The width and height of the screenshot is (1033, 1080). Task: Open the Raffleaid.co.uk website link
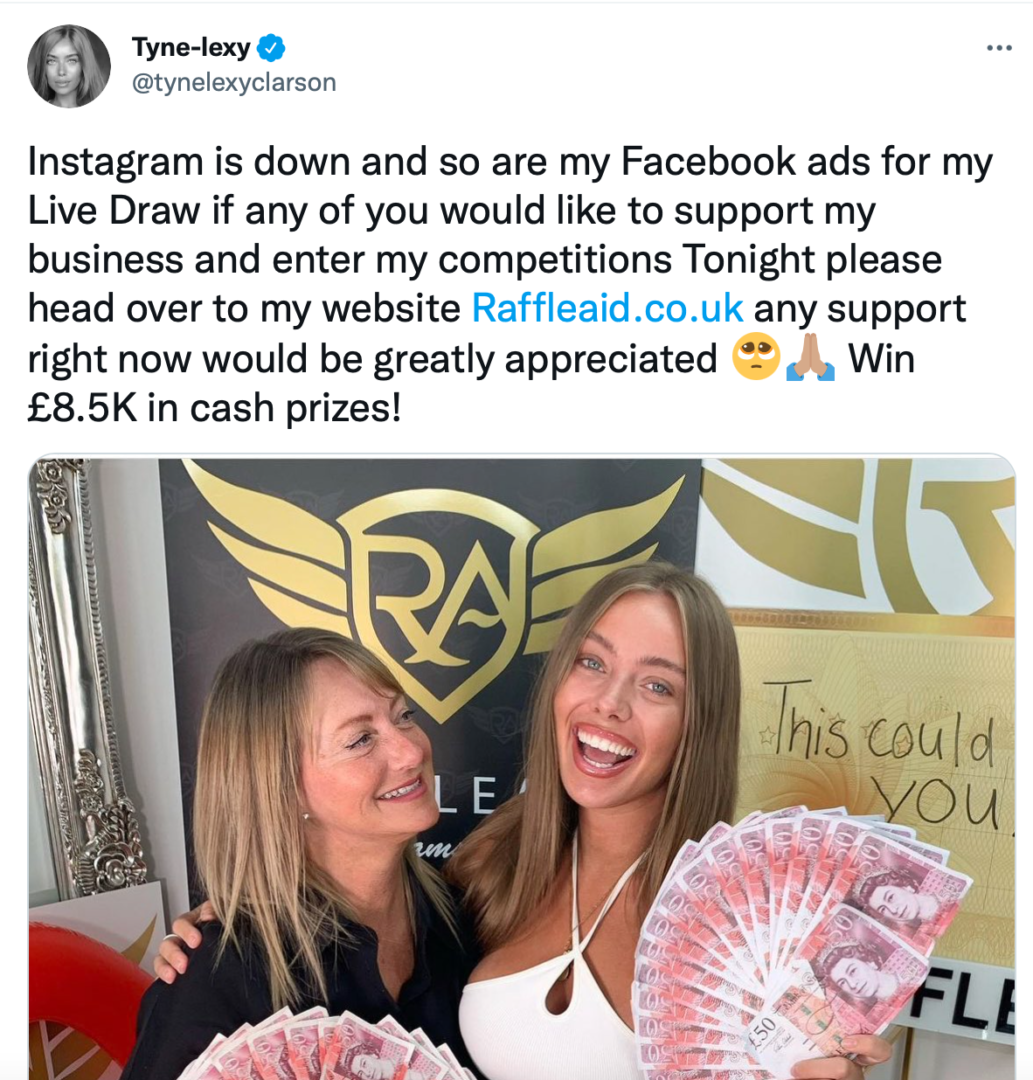click(x=607, y=308)
